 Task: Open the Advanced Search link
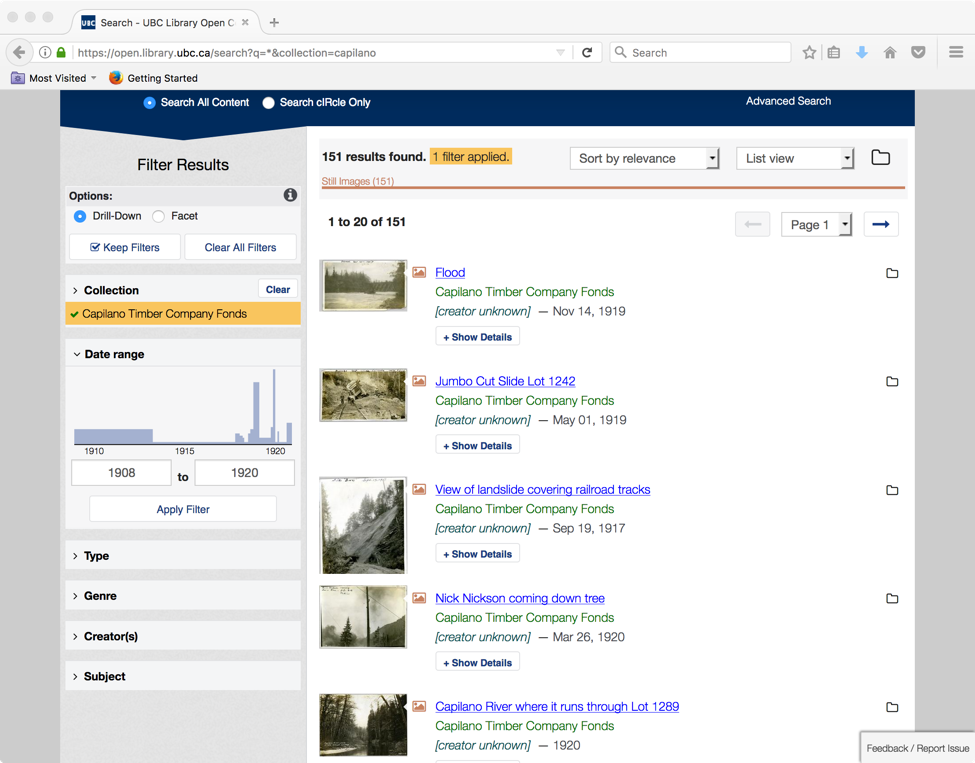pos(788,101)
